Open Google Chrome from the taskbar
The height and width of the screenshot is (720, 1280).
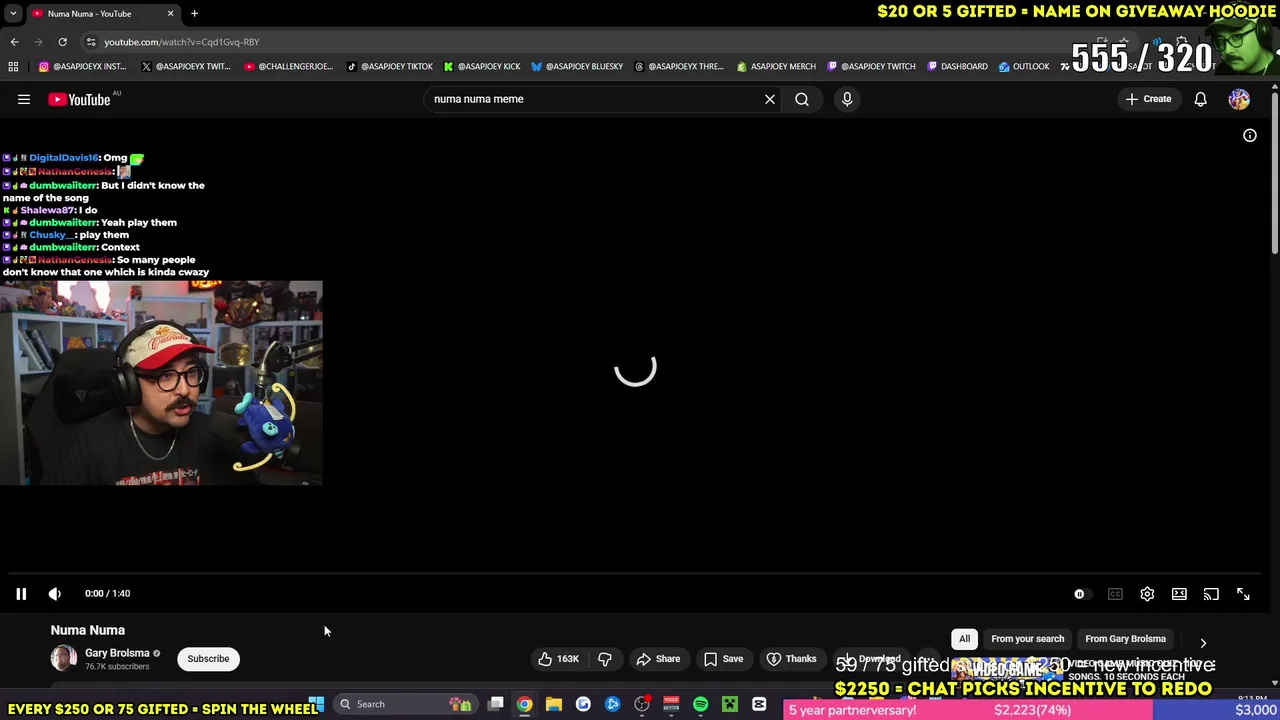pos(524,704)
